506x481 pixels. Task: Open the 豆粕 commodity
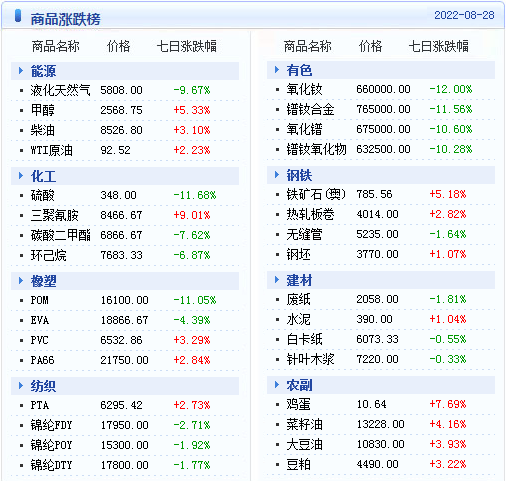pyautogui.click(x=298, y=464)
